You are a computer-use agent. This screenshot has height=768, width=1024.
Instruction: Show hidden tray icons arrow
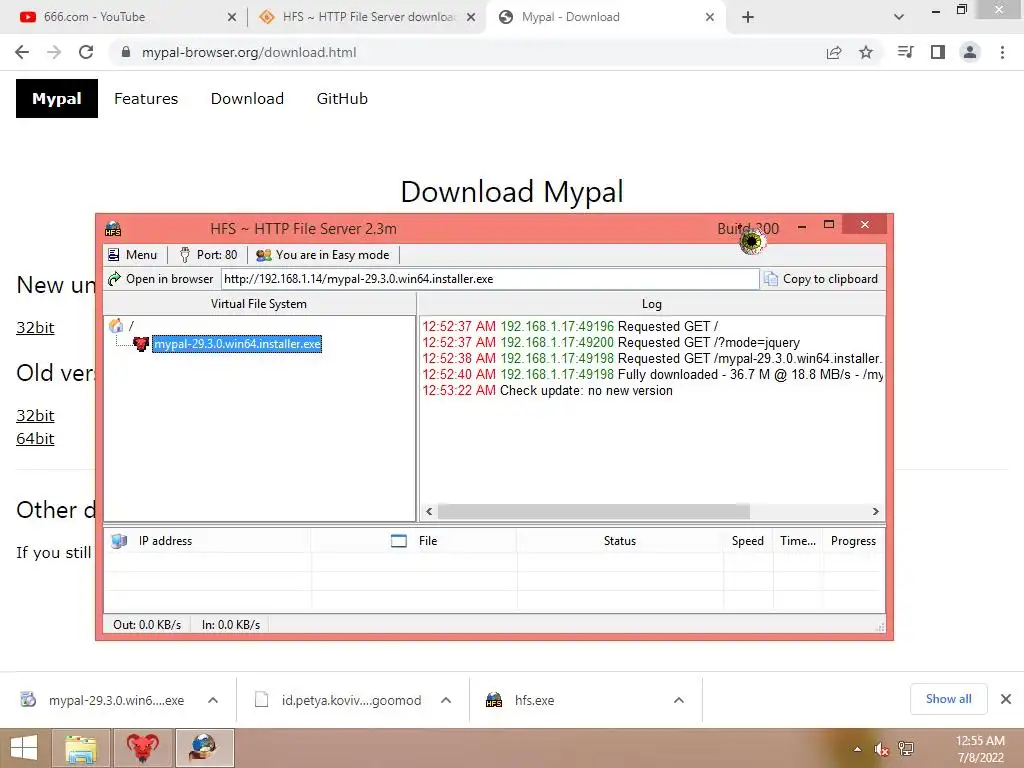point(857,749)
